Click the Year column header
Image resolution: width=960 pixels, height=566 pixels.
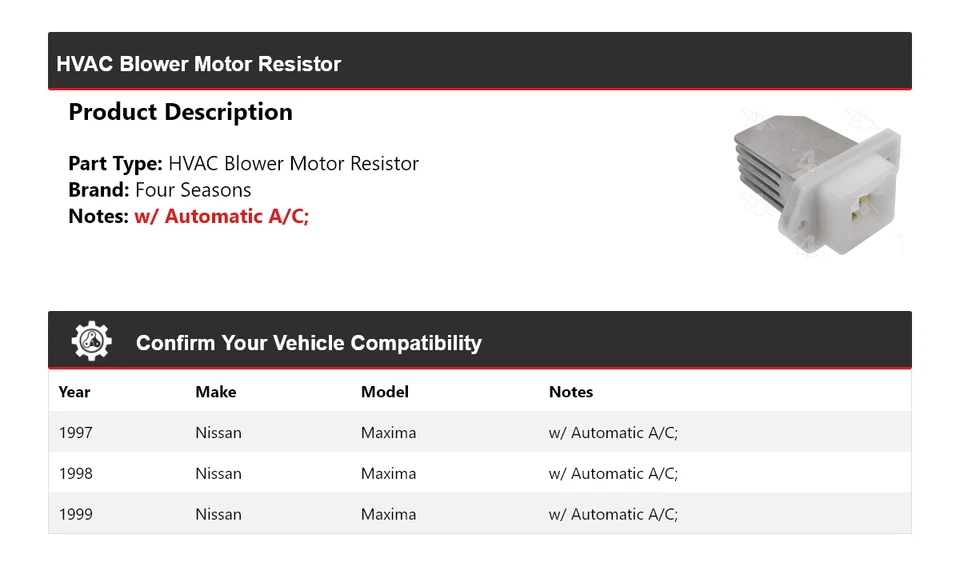74,392
